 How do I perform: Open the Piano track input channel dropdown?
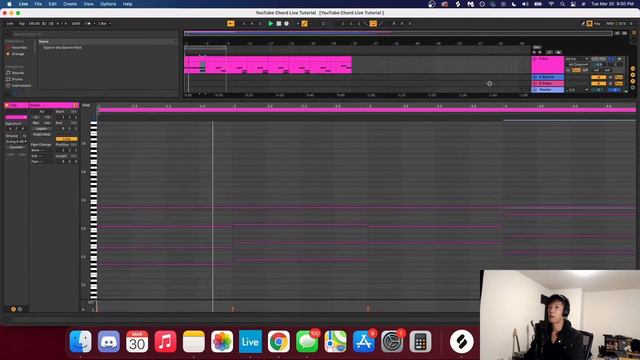pyautogui.click(x=577, y=64)
